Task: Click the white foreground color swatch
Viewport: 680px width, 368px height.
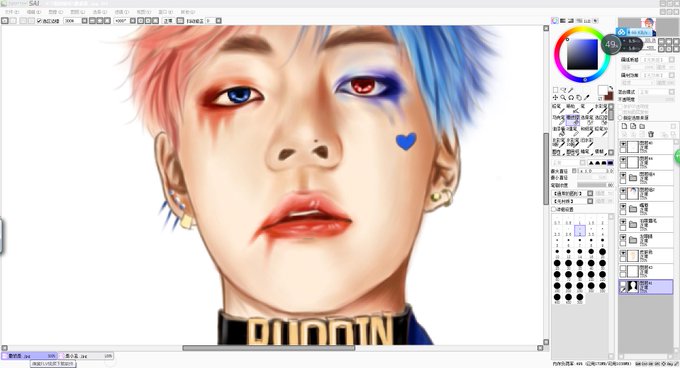Action: pyautogui.click(x=603, y=90)
